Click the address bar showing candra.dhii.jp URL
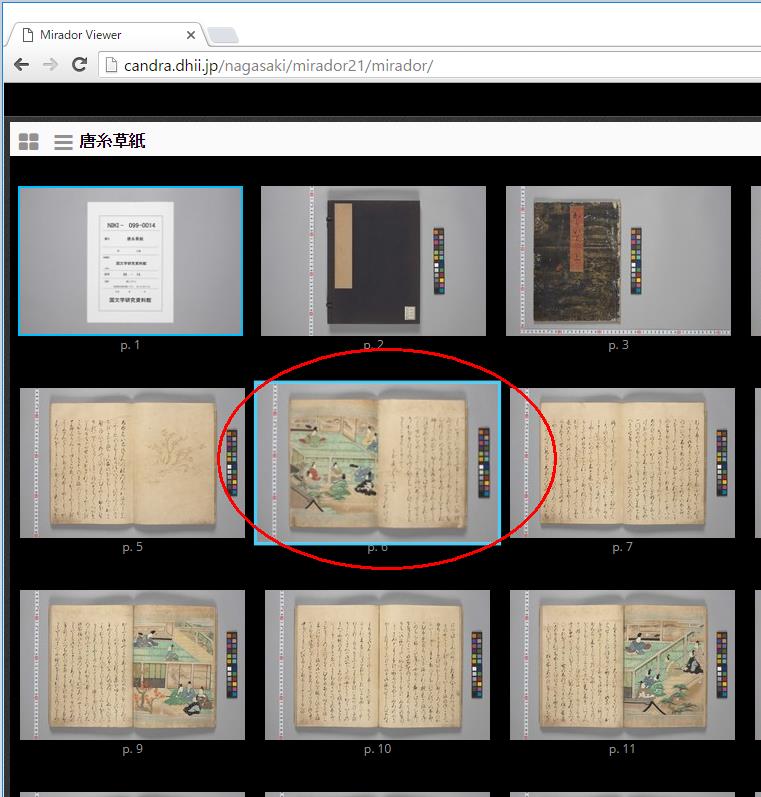Screen dimensions: 761x797 pos(430,66)
